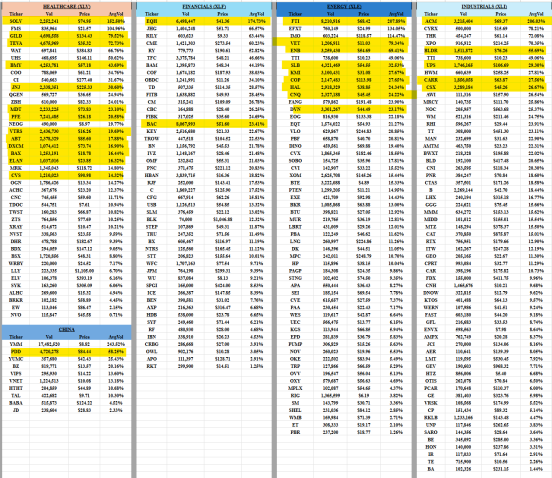Select the RKT ticker in Financials
Viewport: 552px width, 478px height.
pos(152,366)
